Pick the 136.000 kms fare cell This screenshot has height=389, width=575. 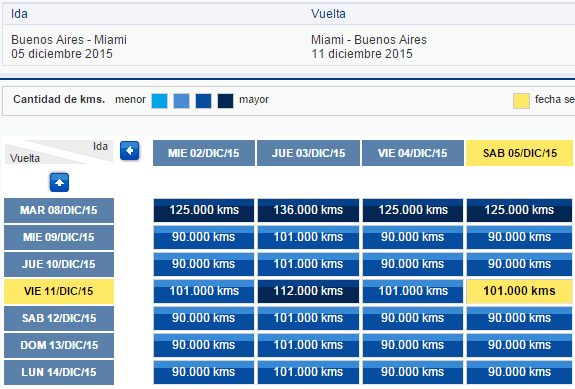coord(308,210)
